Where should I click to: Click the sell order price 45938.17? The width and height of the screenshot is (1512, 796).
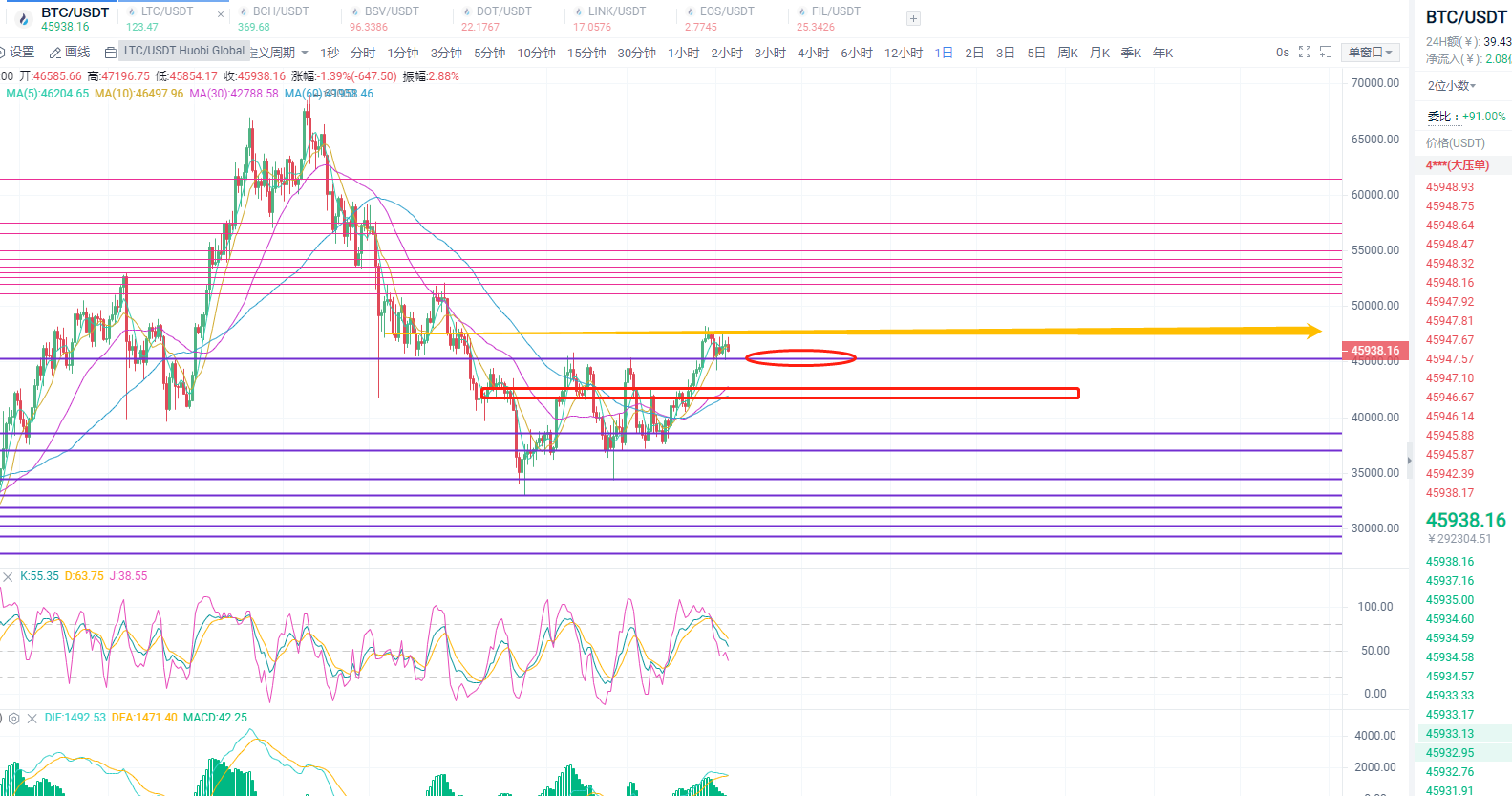[1450, 493]
